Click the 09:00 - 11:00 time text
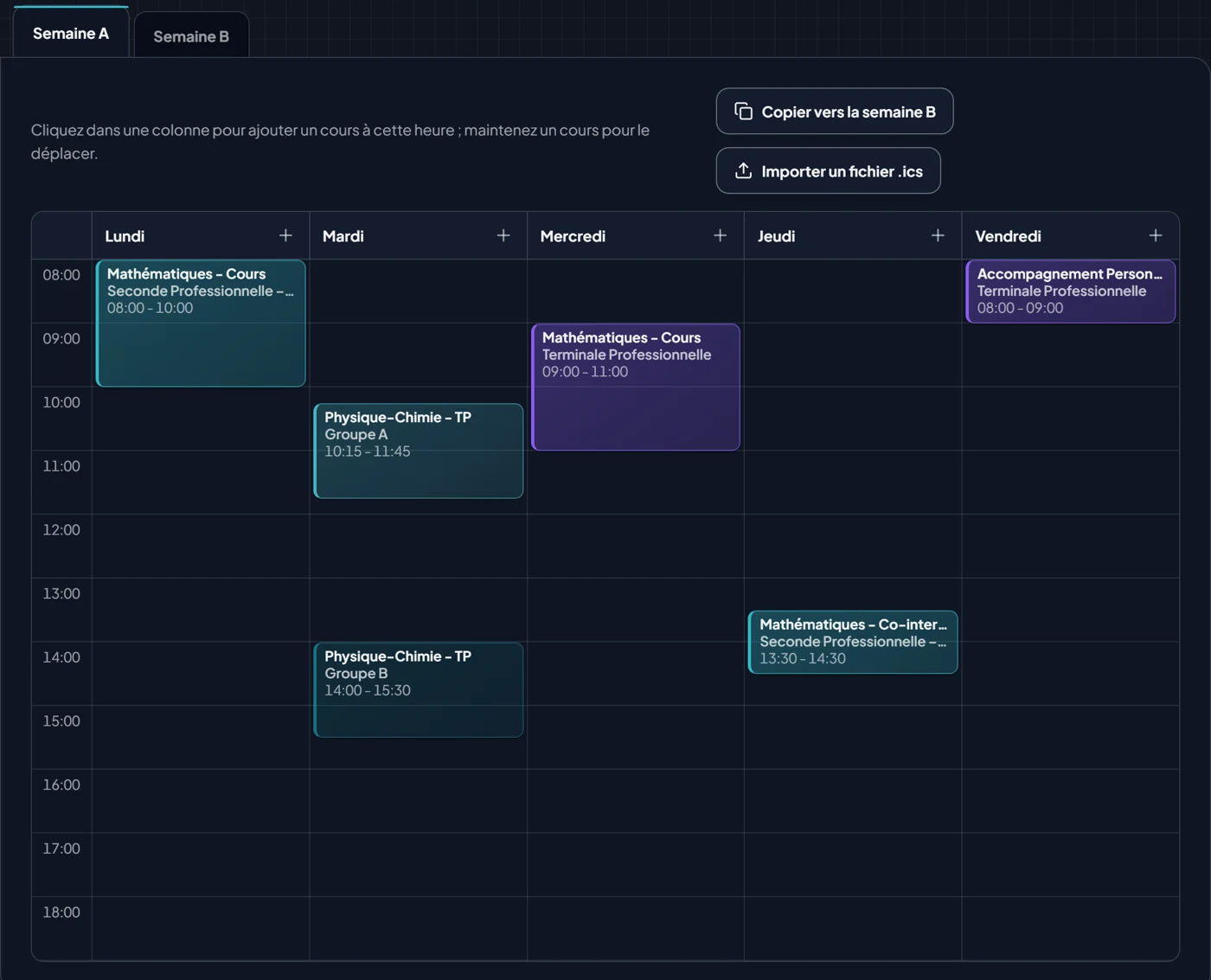 click(x=586, y=372)
